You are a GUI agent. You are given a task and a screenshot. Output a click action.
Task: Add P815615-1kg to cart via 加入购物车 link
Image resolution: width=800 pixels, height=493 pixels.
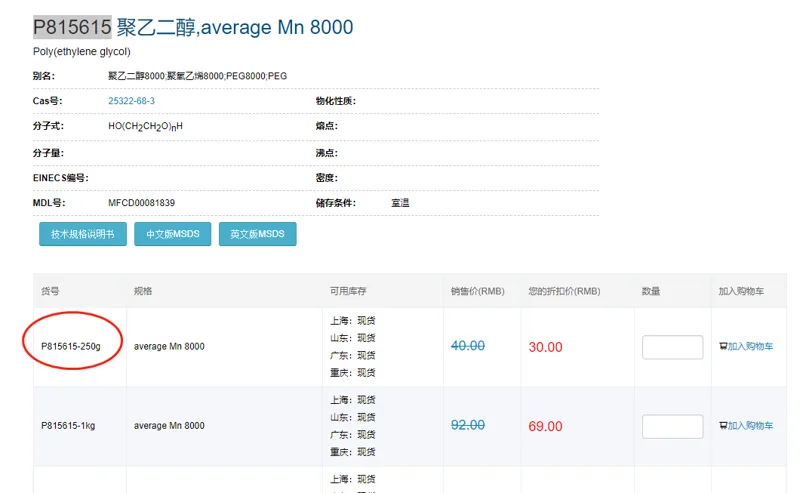click(x=750, y=426)
